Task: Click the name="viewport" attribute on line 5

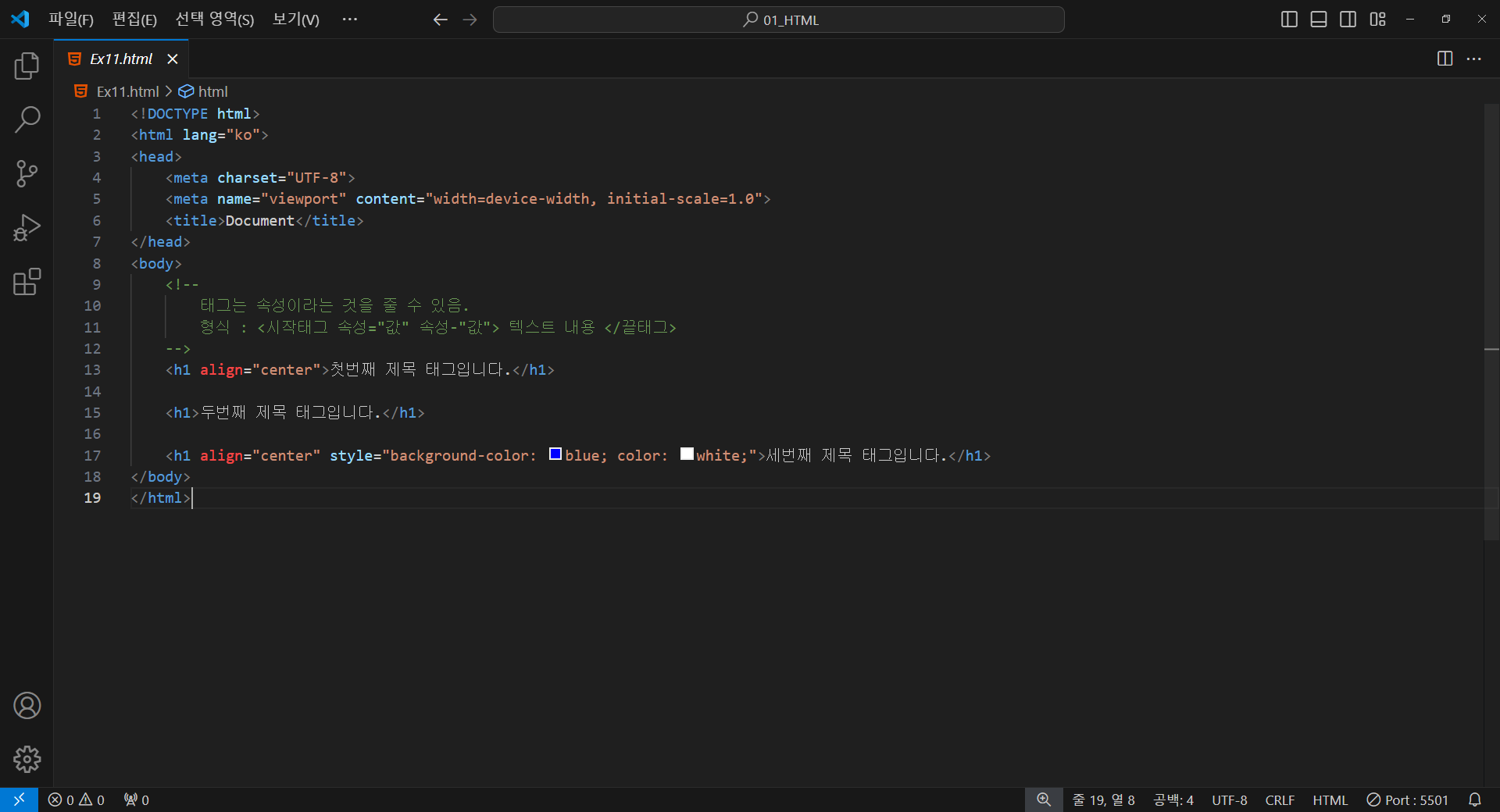Action: pos(282,198)
